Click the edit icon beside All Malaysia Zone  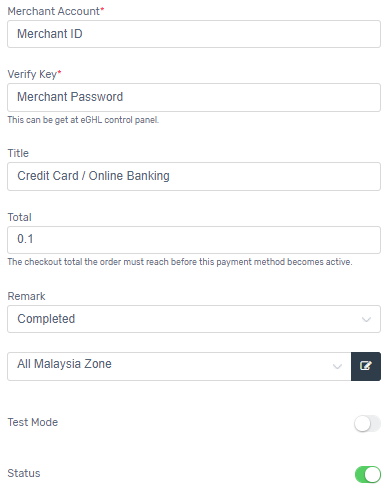(366, 366)
